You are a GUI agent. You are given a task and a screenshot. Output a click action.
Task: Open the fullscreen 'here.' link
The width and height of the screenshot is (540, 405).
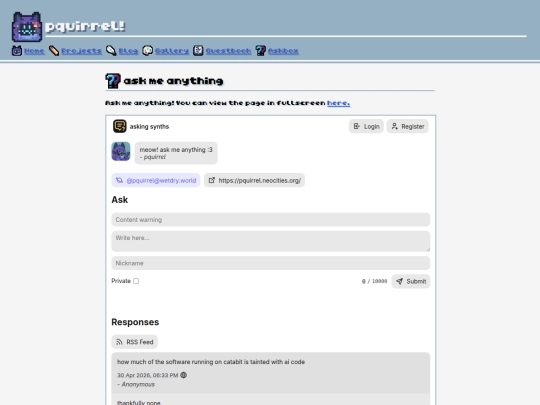(x=339, y=103)
